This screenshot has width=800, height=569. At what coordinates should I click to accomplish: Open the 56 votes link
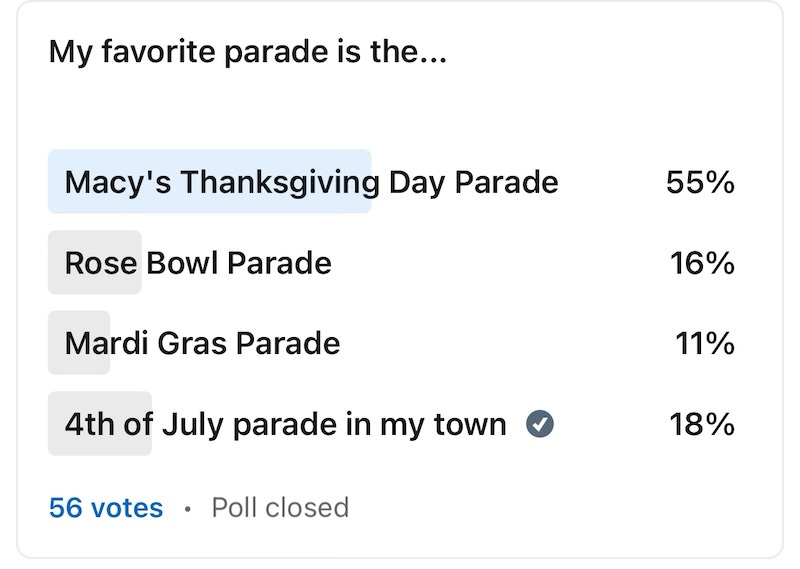pyautogui.click(x=106, y=508)
